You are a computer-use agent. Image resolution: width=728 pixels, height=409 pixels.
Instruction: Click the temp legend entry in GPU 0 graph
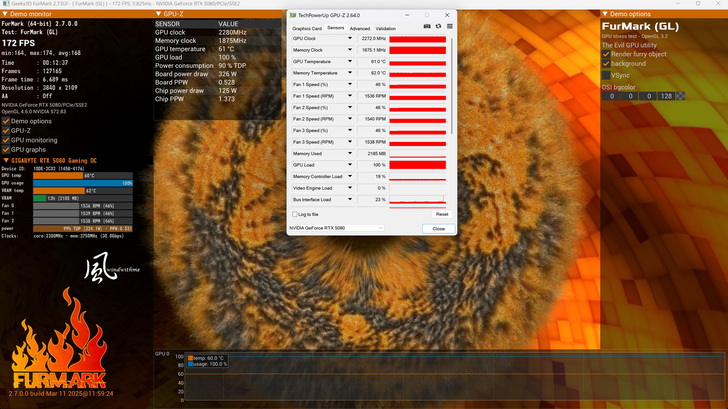[206, 358]
